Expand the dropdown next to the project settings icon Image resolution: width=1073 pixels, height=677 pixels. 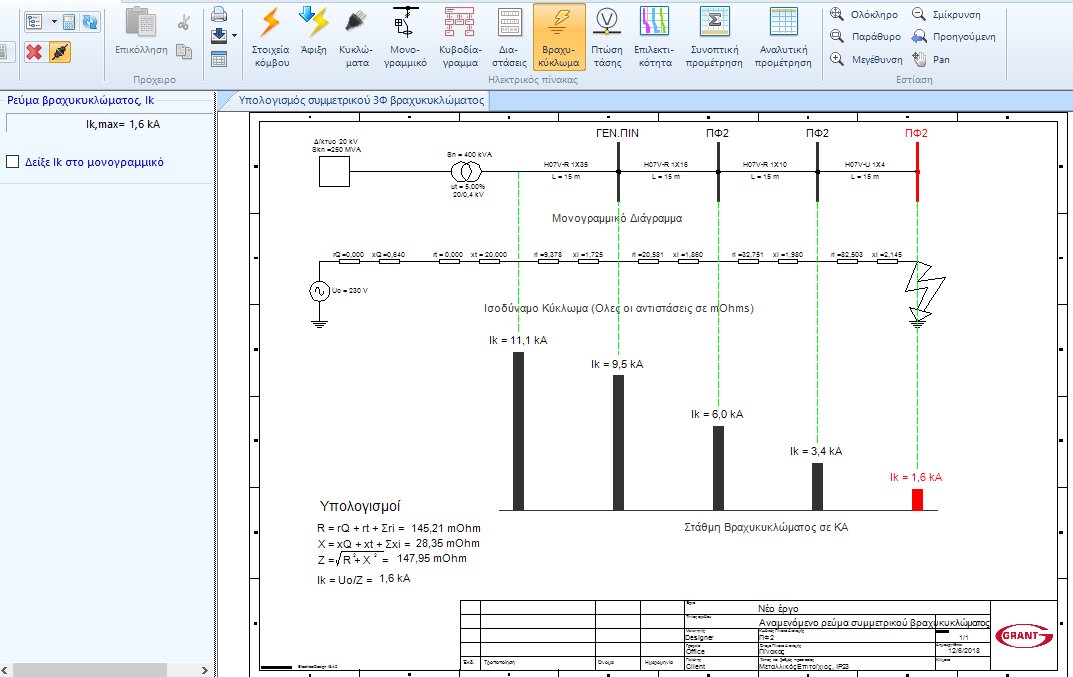[53, 21]
